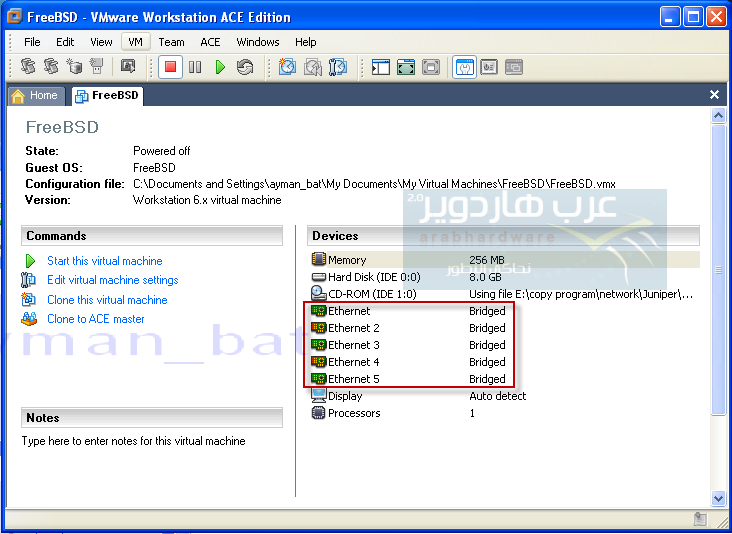
Task: Select the Hard Disk (IDE 0:0) row
Action: tap(502, 277)
